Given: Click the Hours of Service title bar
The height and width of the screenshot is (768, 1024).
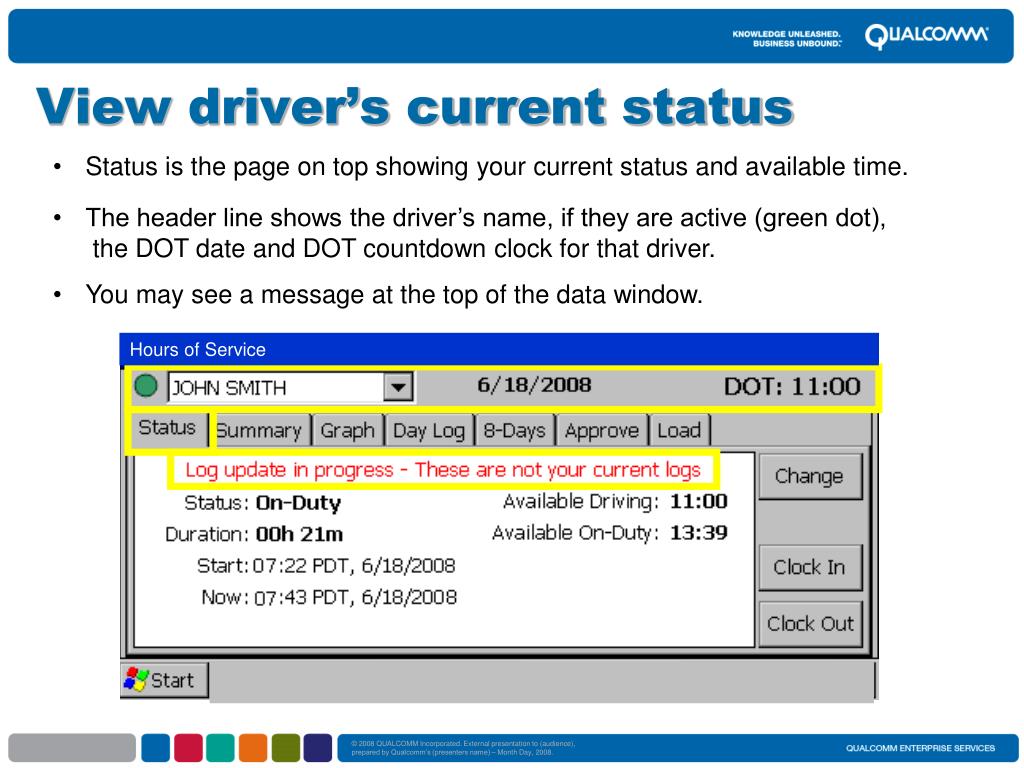Looking at the screenshot, I should point(499,349).
